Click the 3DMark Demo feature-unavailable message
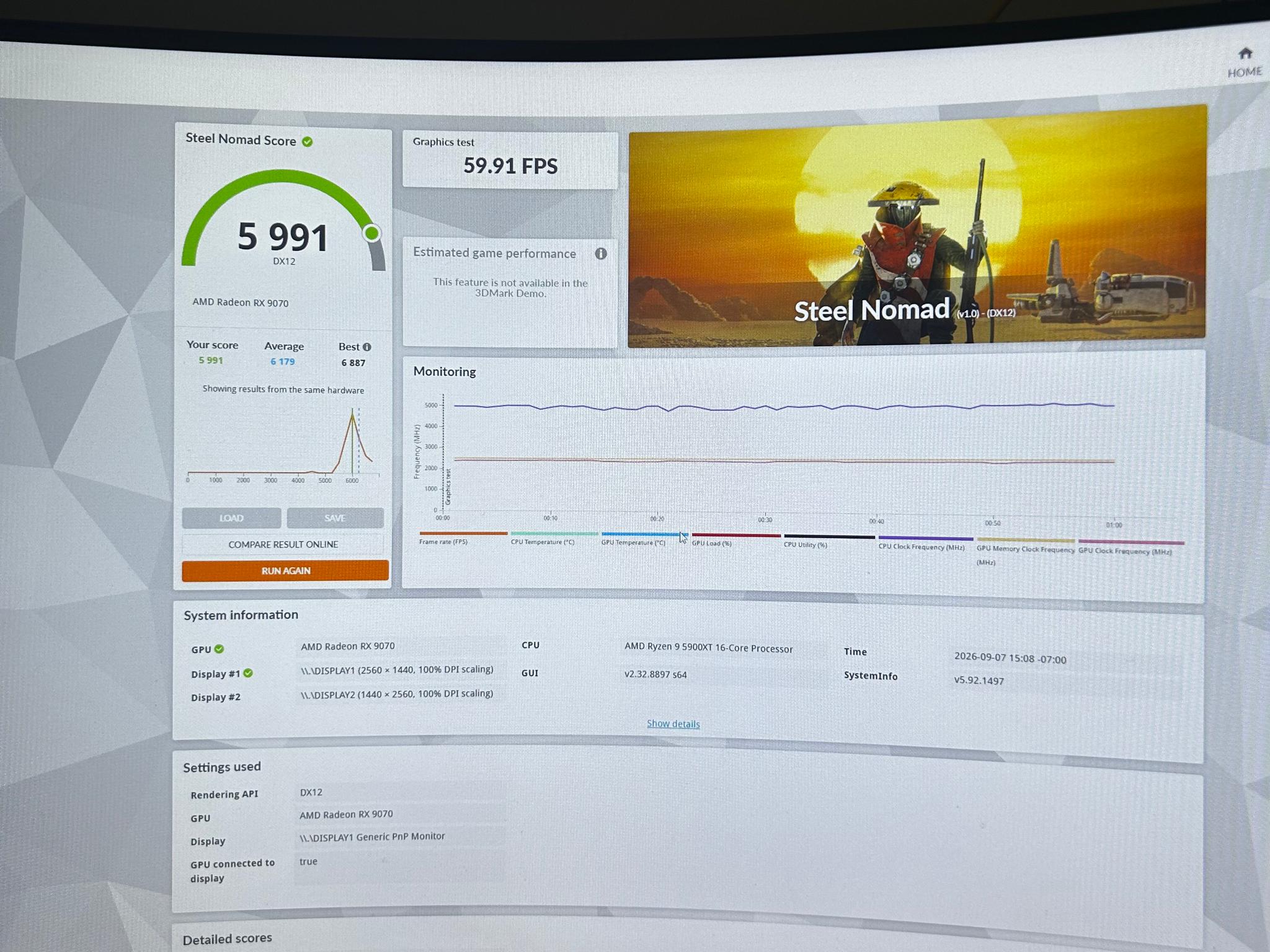Image resolution: width=1270 pixels, height=952 pixels. (510, 288)
